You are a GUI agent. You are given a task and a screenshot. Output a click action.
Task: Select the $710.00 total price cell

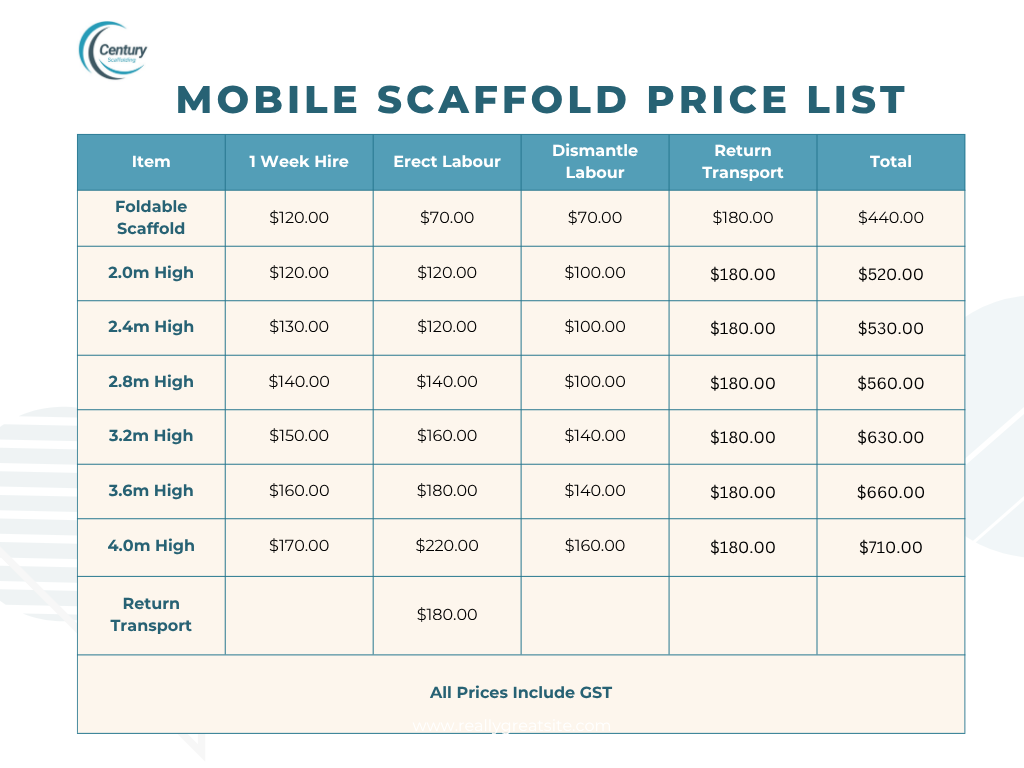[x=891, y=548]
